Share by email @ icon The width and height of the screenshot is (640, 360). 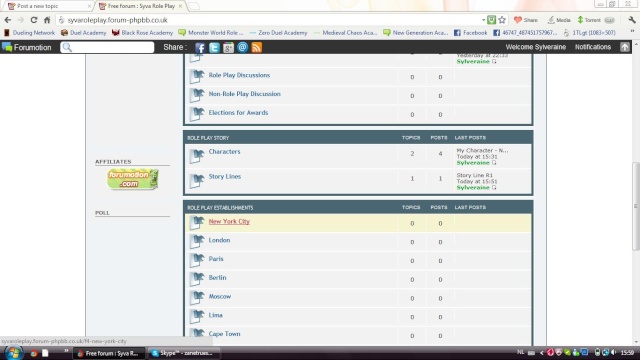click(242, 47)
